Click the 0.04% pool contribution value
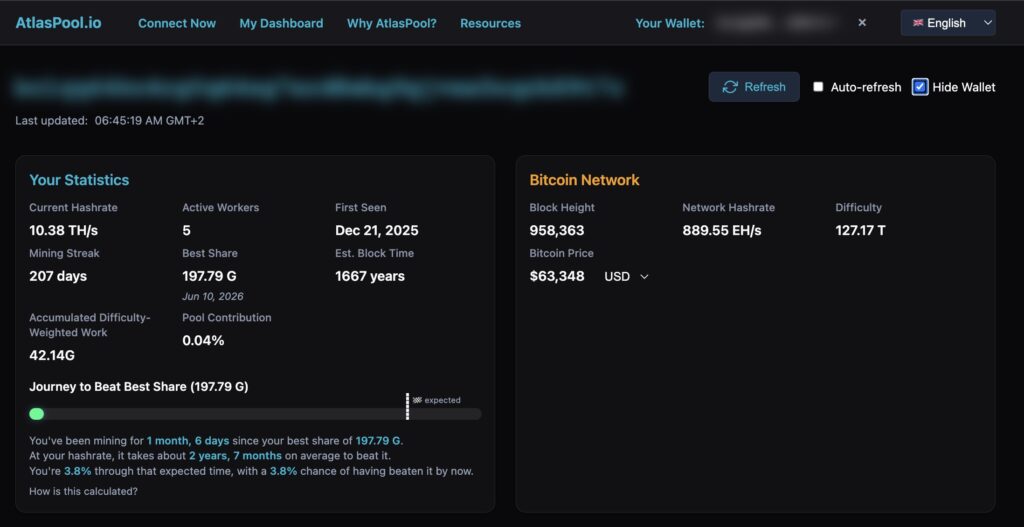 pos(203,340)
